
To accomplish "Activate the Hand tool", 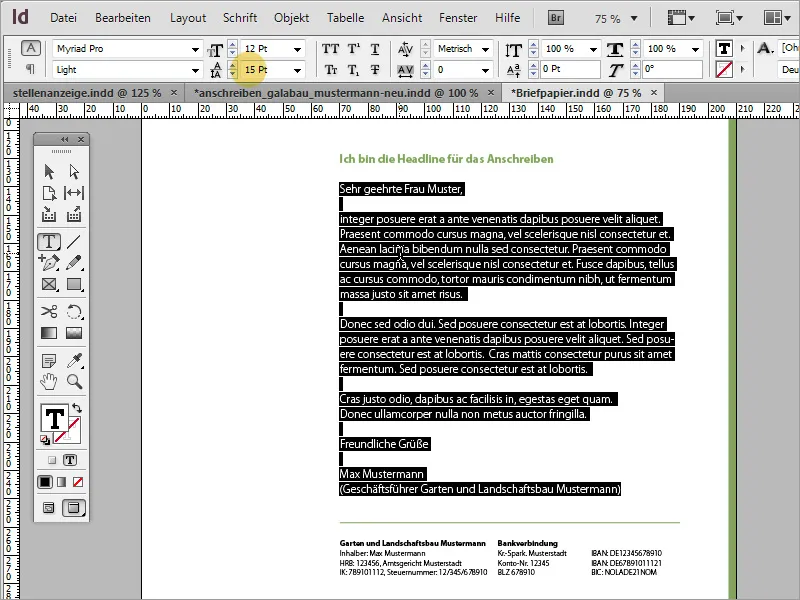I will [49, 381].
